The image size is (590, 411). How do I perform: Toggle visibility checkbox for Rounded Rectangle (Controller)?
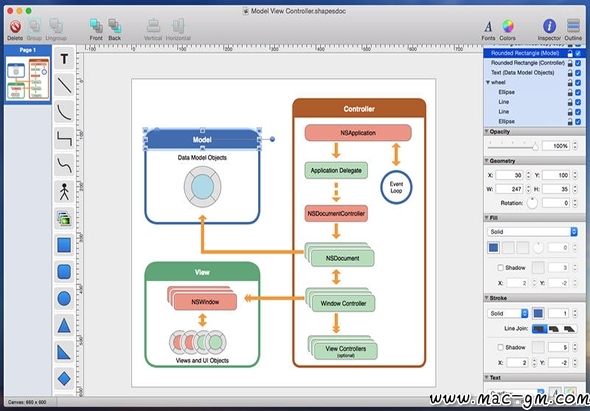(578, 63)
